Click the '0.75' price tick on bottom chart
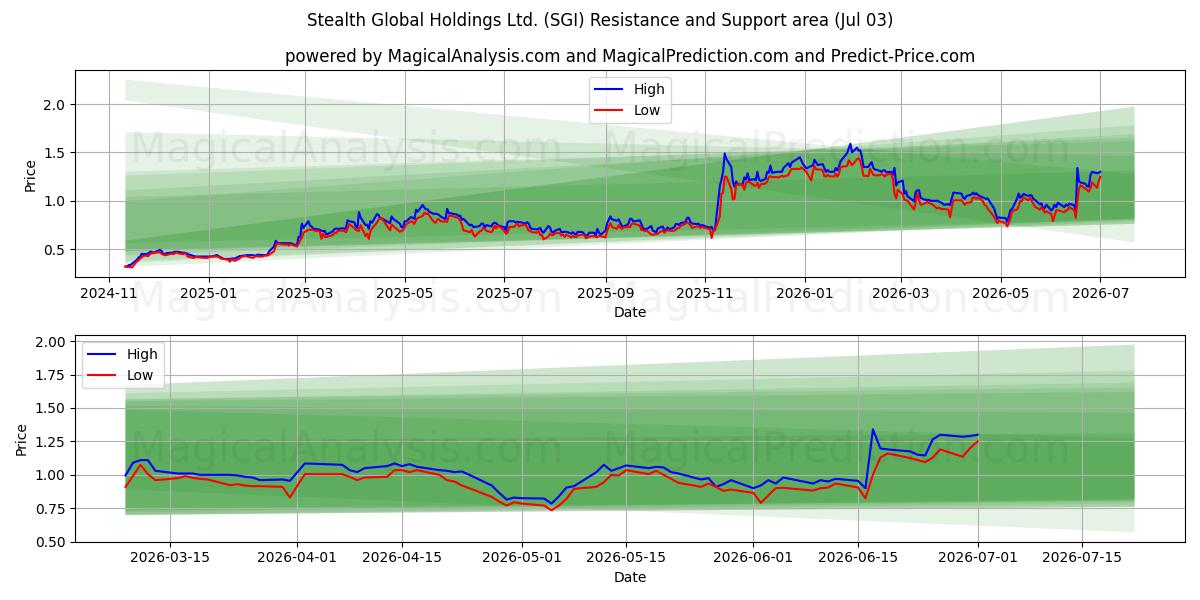This screenshot has width=1200, height=600. point(50,509)
